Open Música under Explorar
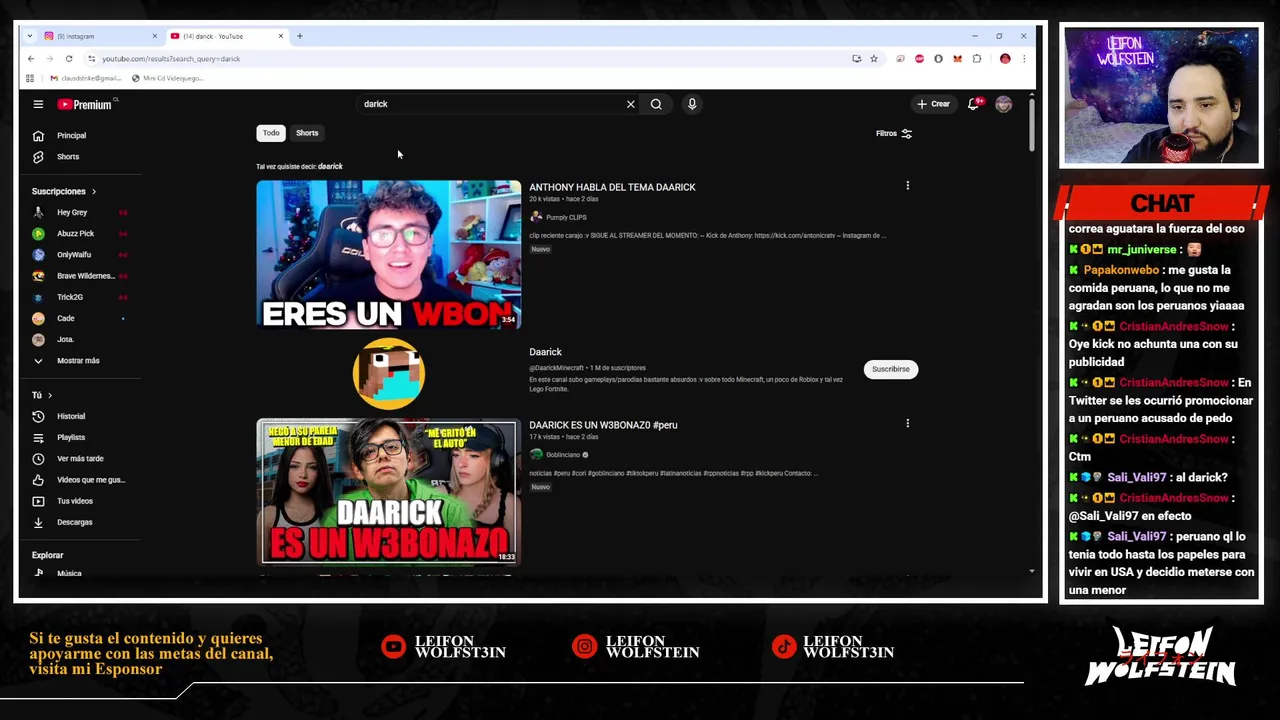 tap(69, 573)
